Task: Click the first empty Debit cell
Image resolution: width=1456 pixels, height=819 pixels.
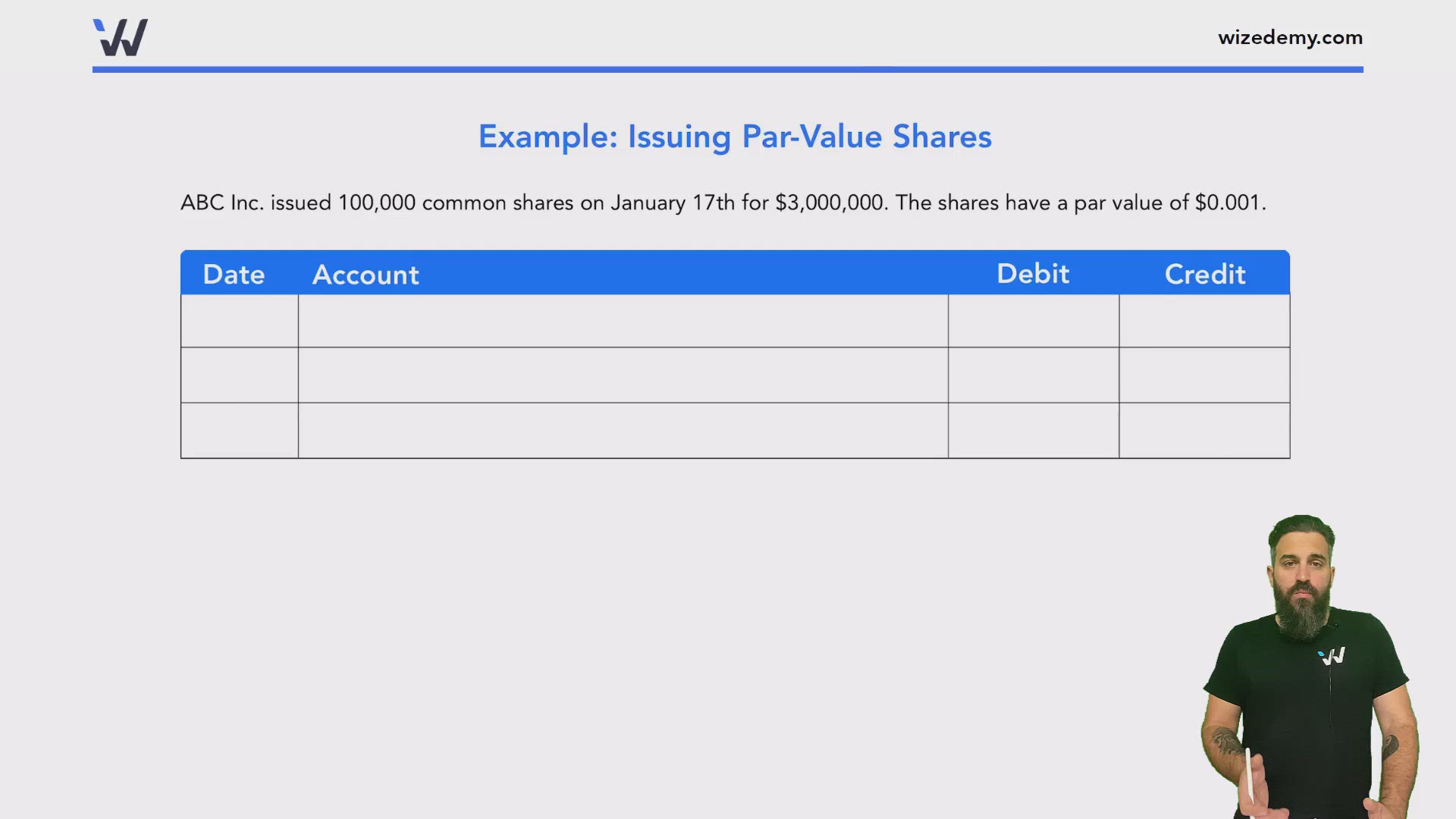Action: (x=1034, y=320)
